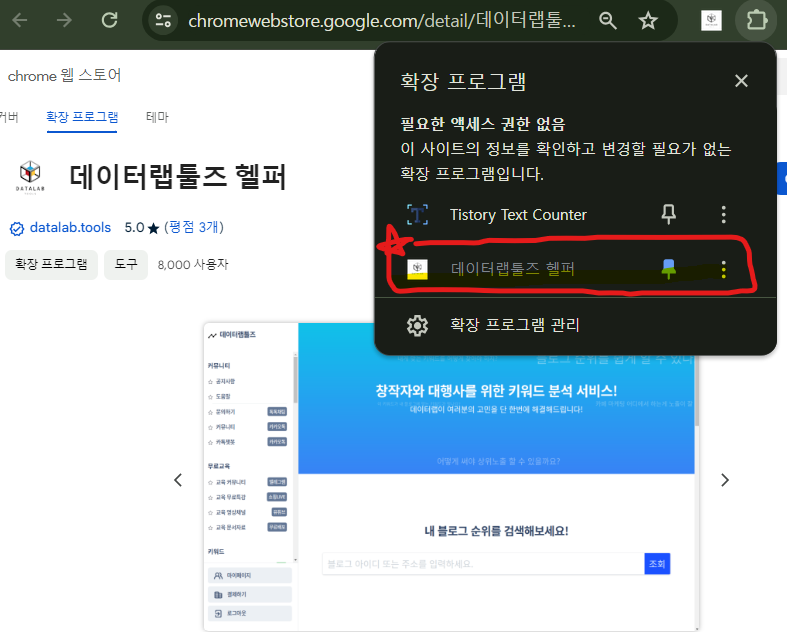Click the 8,000 사용자 text
Viewport: 787px width, 632px height.
[x=193, y=265]
